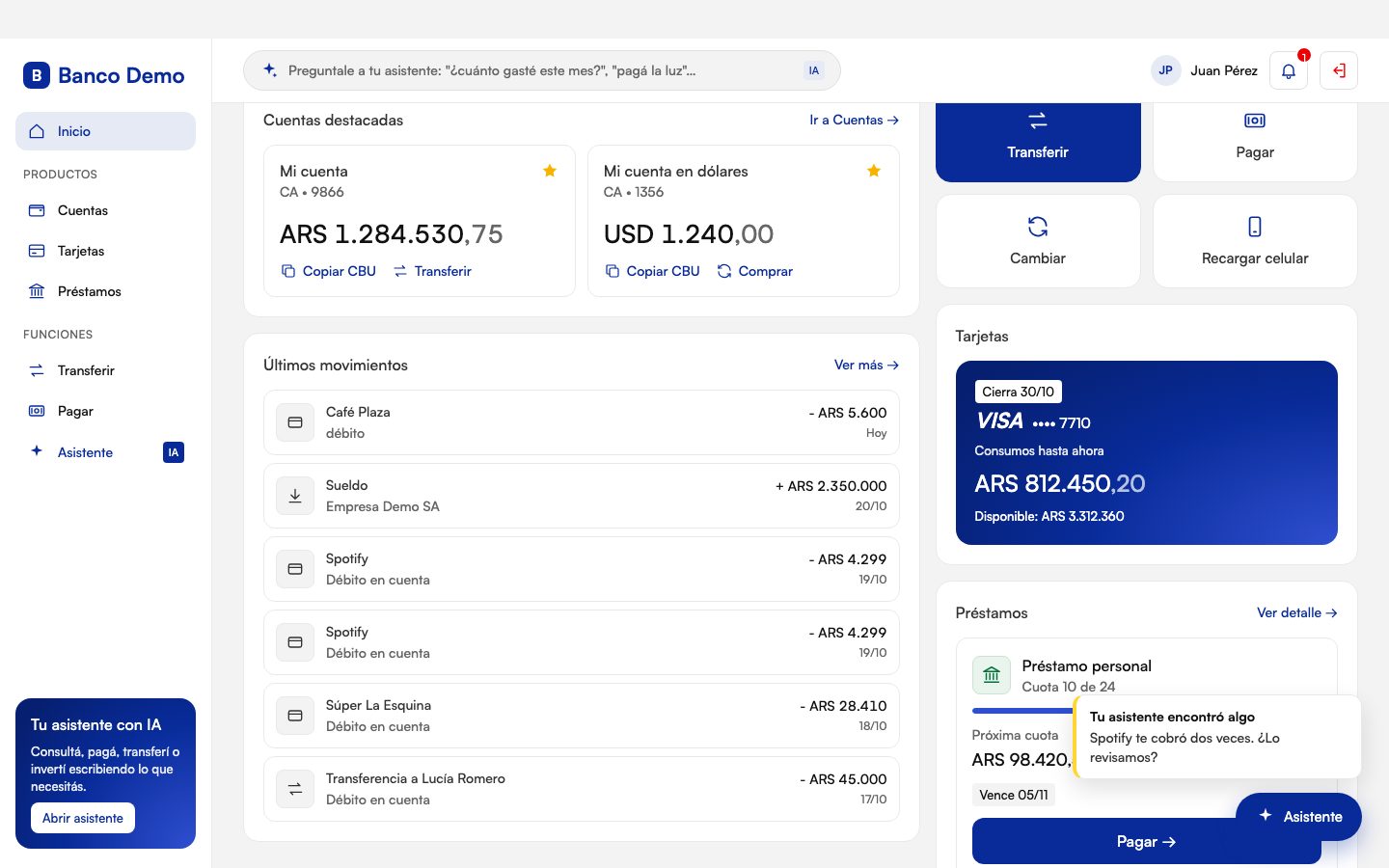Open Asistente in the sidebar

(x=105, y=452)
